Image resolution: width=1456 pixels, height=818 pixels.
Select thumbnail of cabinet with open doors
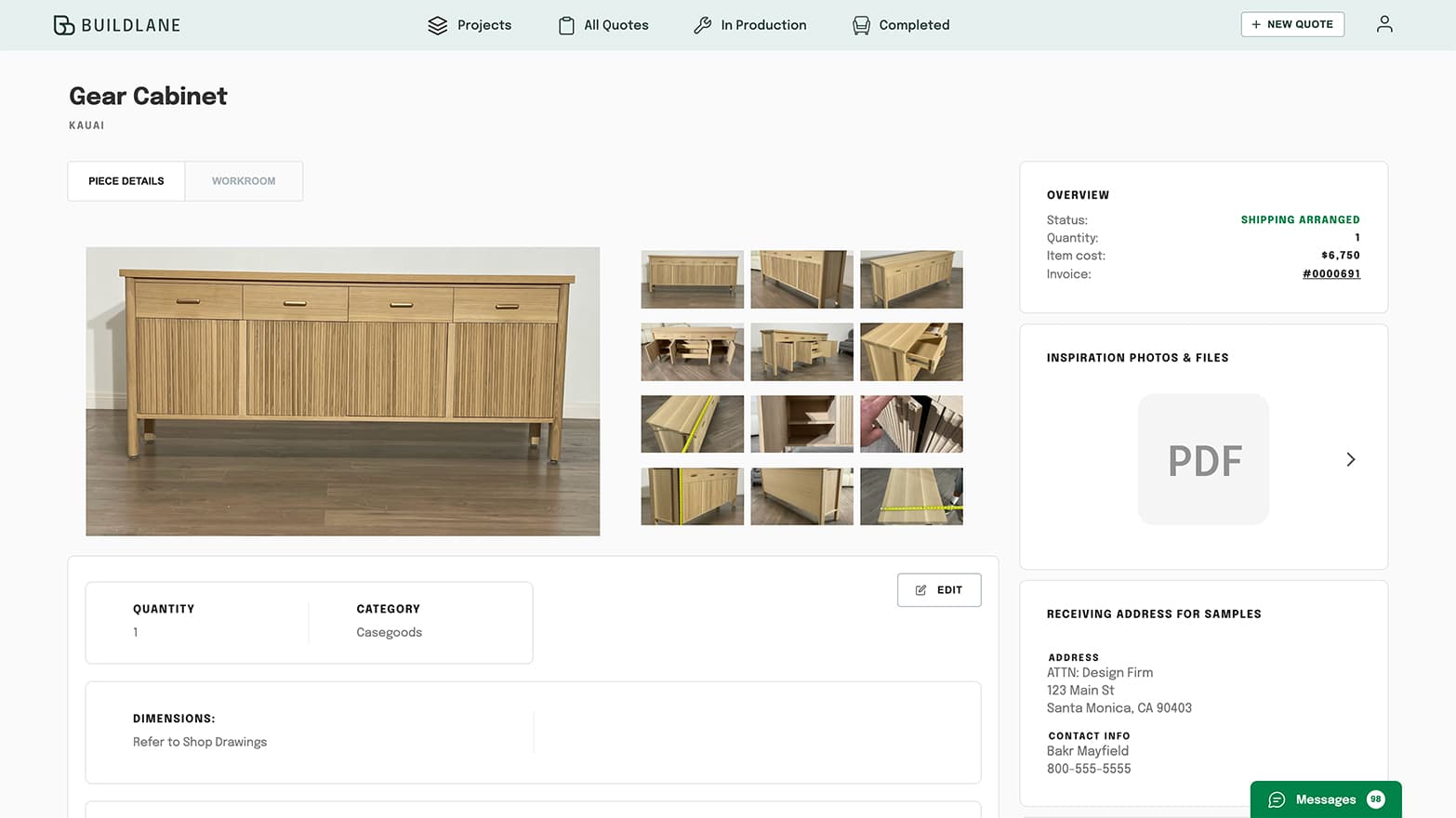692,352
